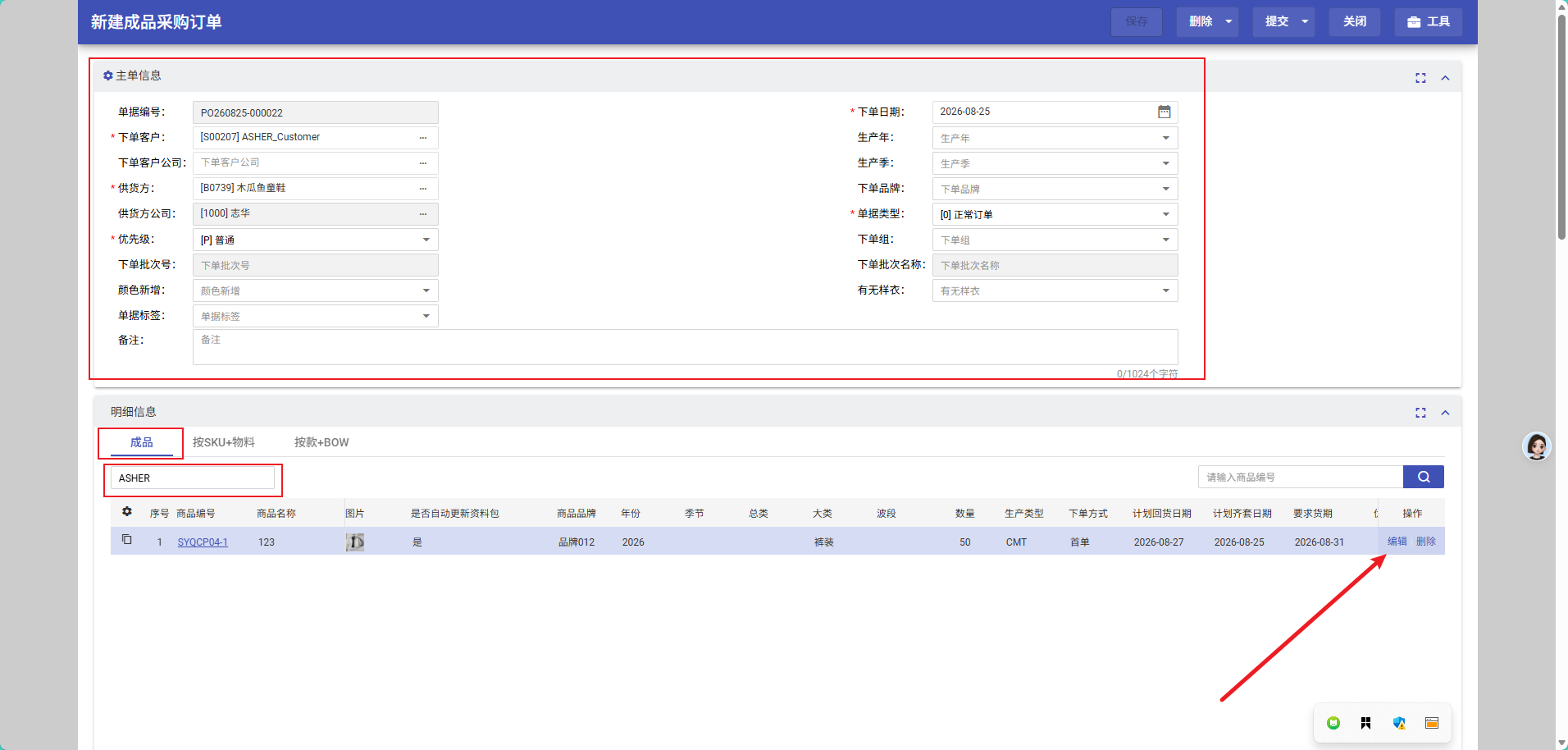Click the 工具 toolbox button

coord(1429,22)
